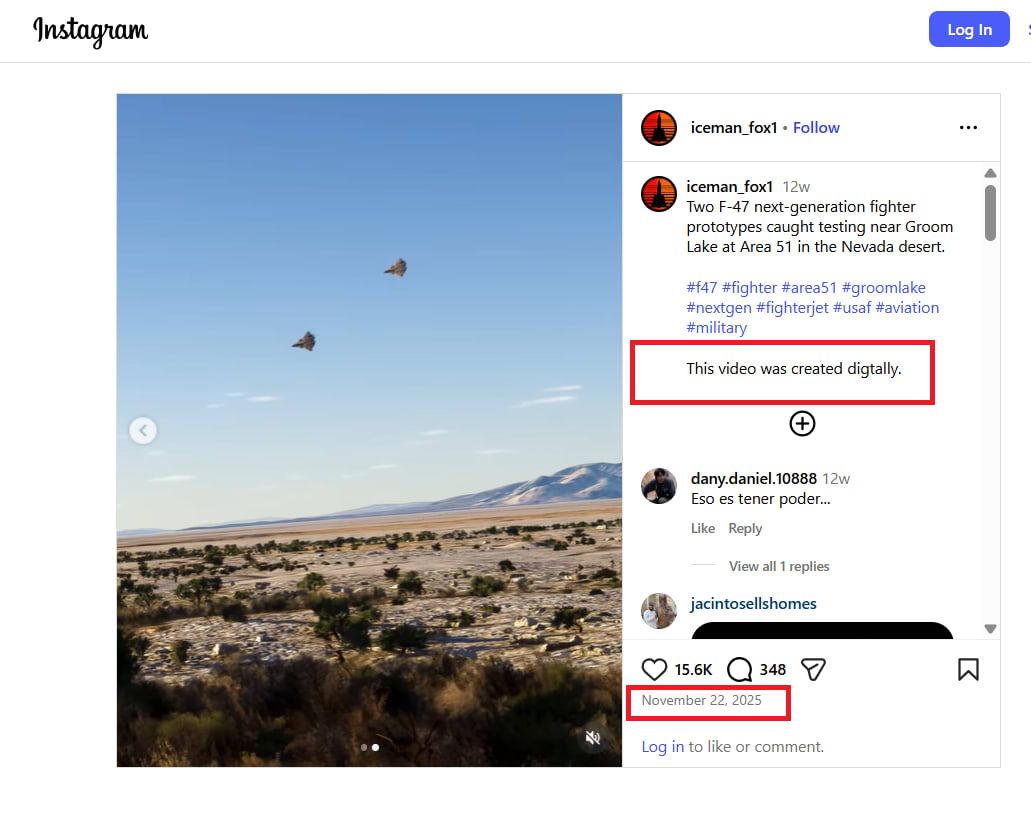The height and width of the screenshot is (819, 1031).
Task: Open jacintosellshomes profile link
Action: (x=753, y=604)
